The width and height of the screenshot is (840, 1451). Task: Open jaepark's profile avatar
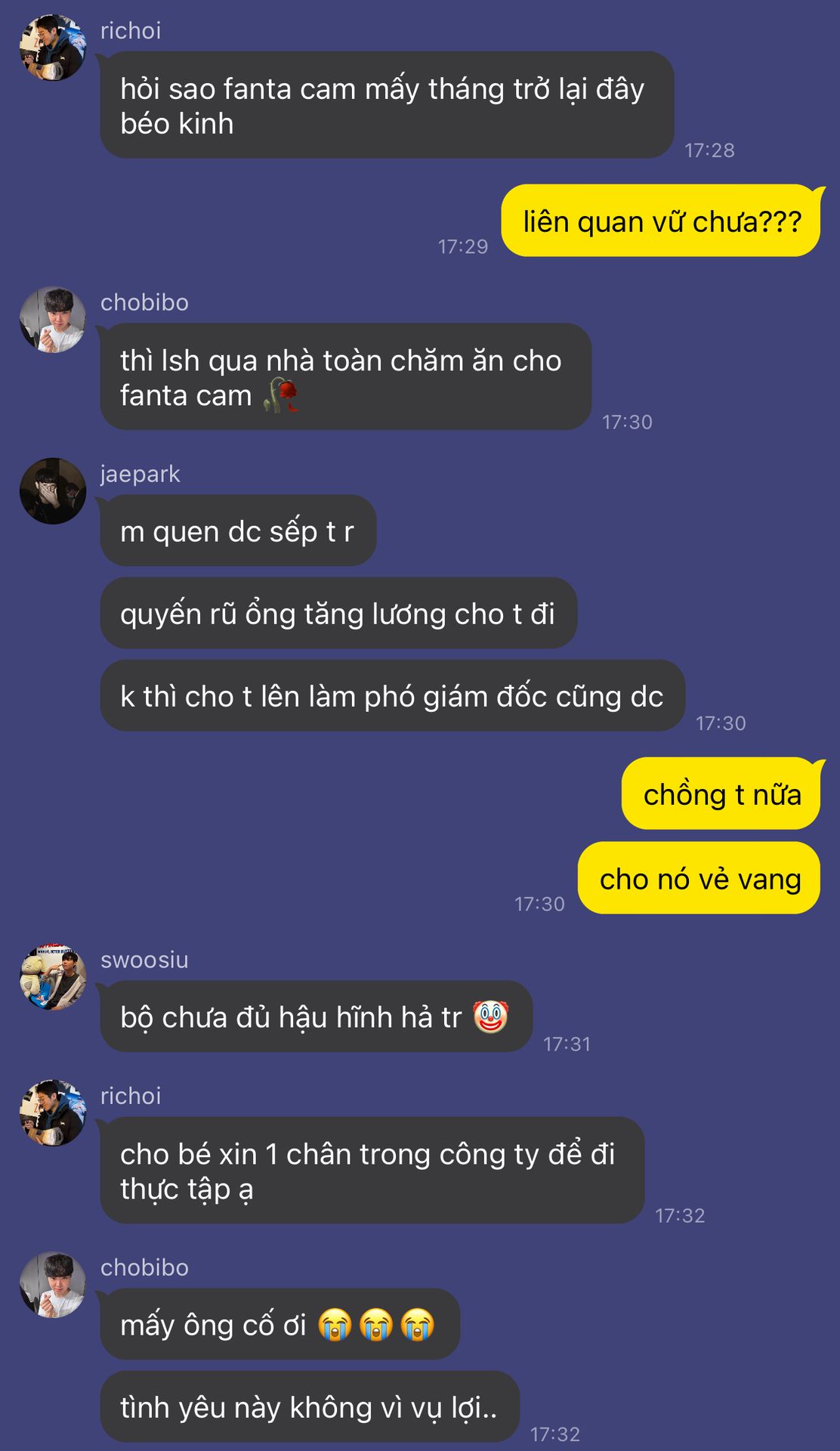pyautogui.click(x=52, y=491)
